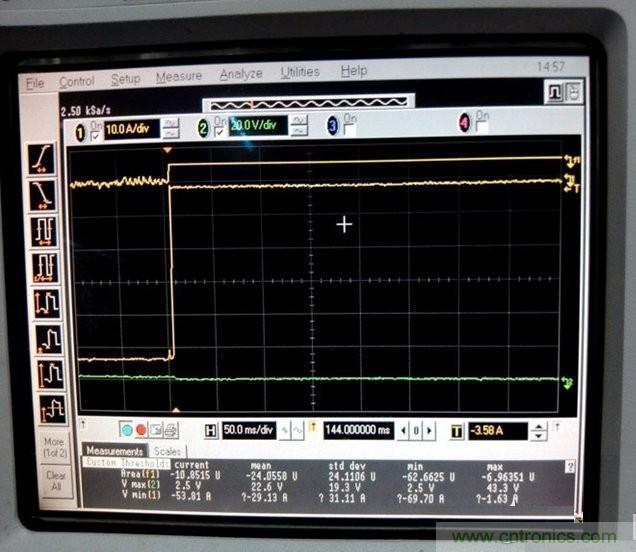Screen dimensions: 636x552
Task: Enable channel 4 On checkbox
Action: 479,126
